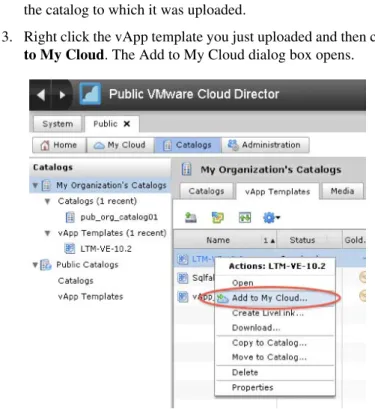
Task: Click the vApp row template icon
Action: coord(183,296)
